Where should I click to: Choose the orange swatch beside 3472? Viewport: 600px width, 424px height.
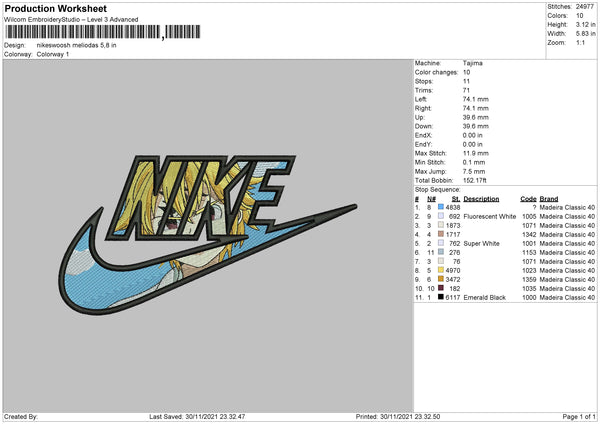[x=441, y=279]
